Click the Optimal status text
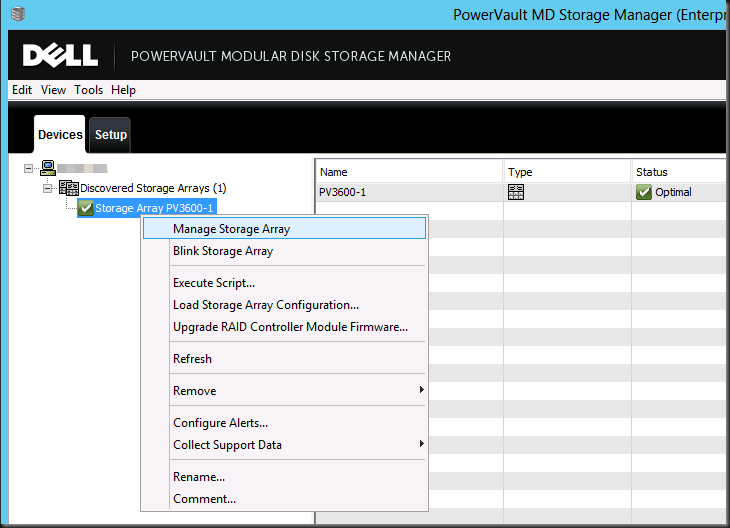Viewport: 730px width, 528px height. pyautogui.click(x=673, y=192)
